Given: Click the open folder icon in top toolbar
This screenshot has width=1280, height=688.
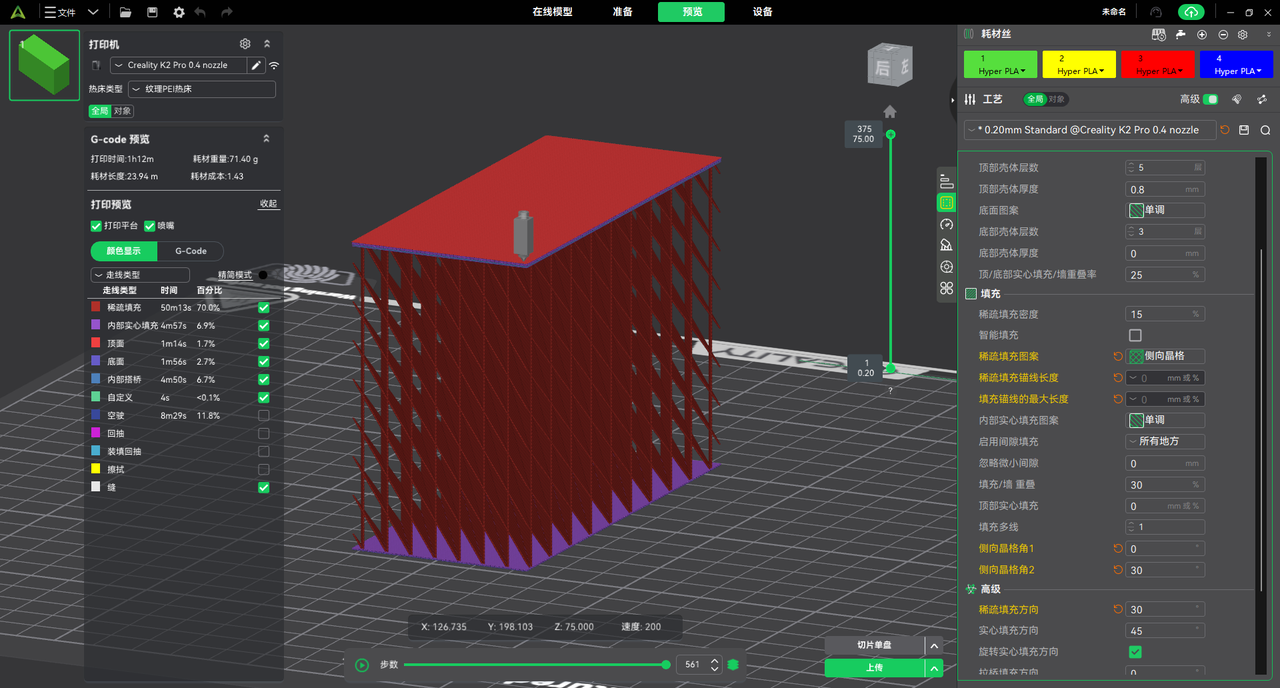Looking at the screenshot, I should coord(125,12).
